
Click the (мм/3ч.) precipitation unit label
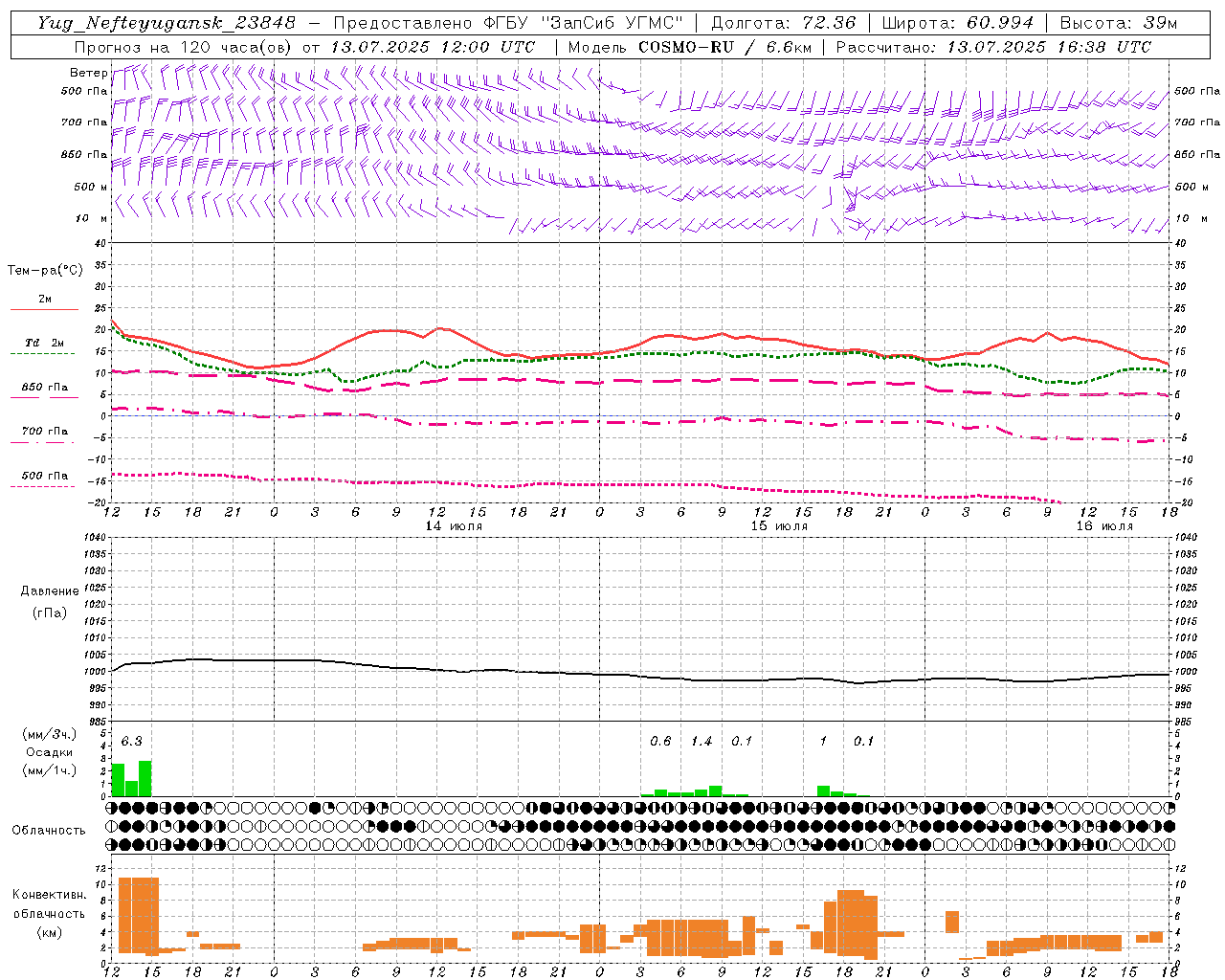coord(50,735)
